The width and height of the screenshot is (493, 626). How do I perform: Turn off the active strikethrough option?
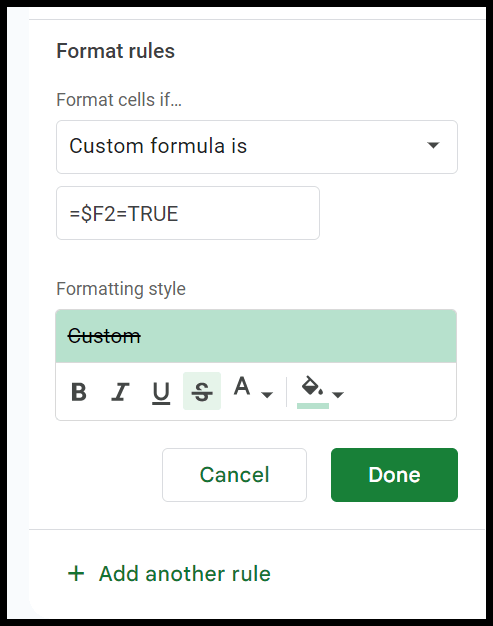202,391
